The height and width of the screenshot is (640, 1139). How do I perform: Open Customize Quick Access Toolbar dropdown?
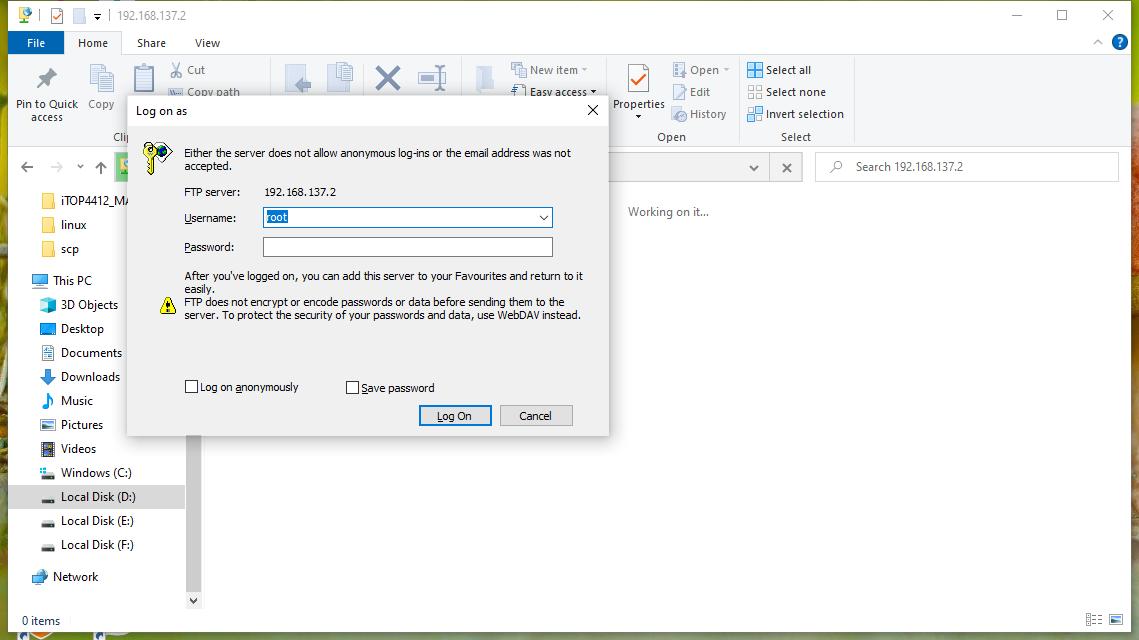[97, 16]
